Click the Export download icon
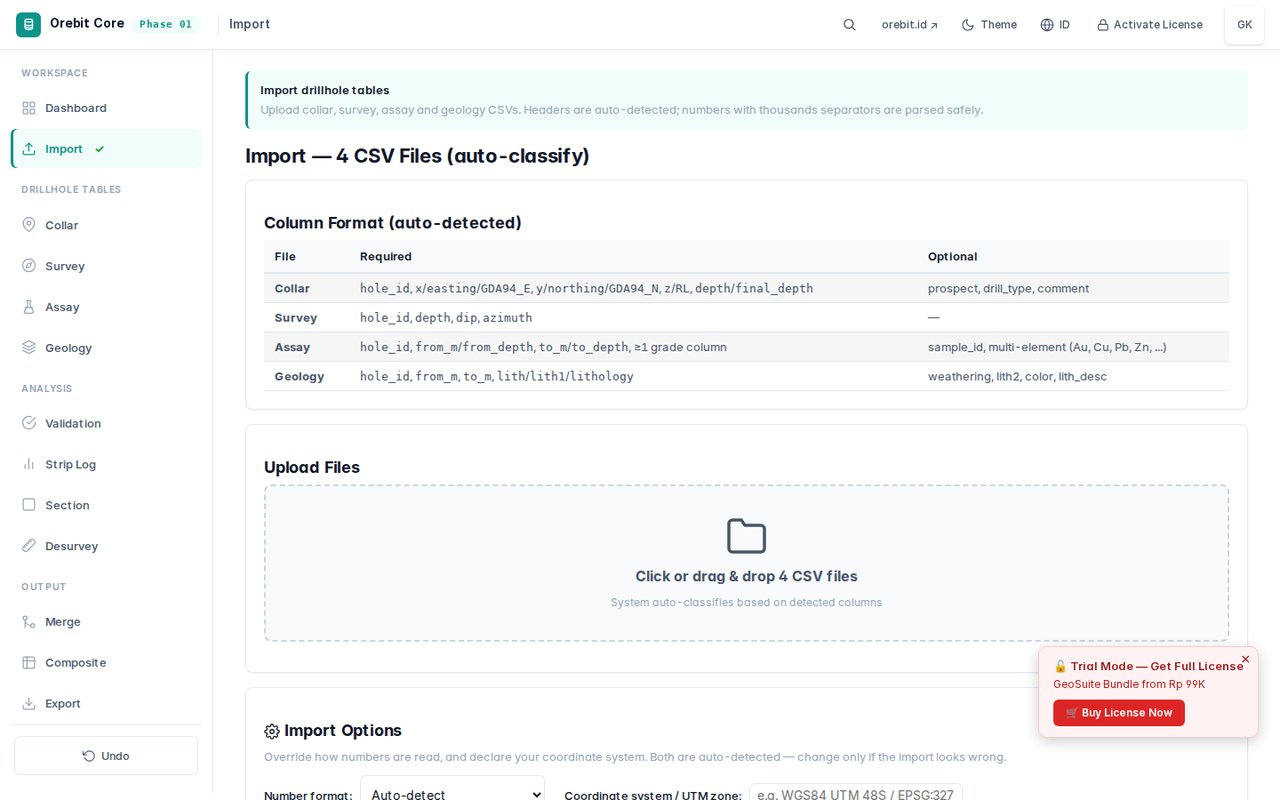Viewport: 1280px width, 800px height. tap(29, 704)
